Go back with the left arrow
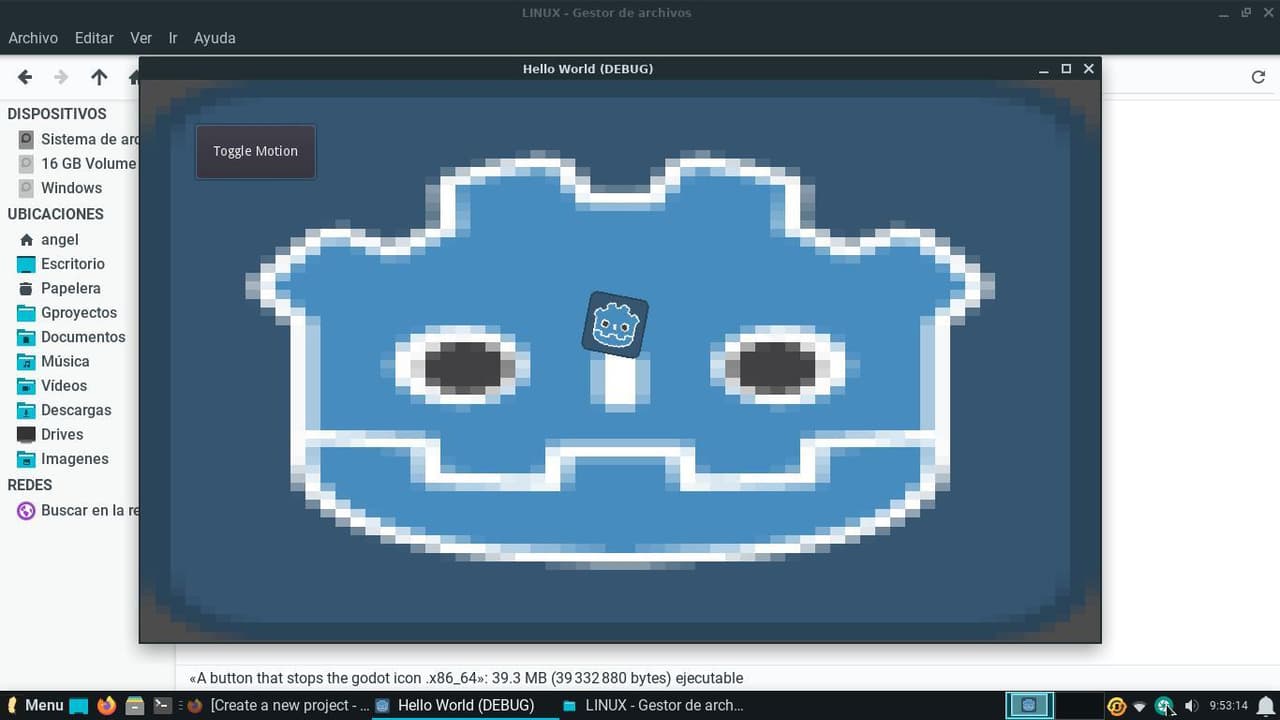Image resolution: width=1280 pixels, height=720 pixels. pyautogui.click(x=25, y=77)
